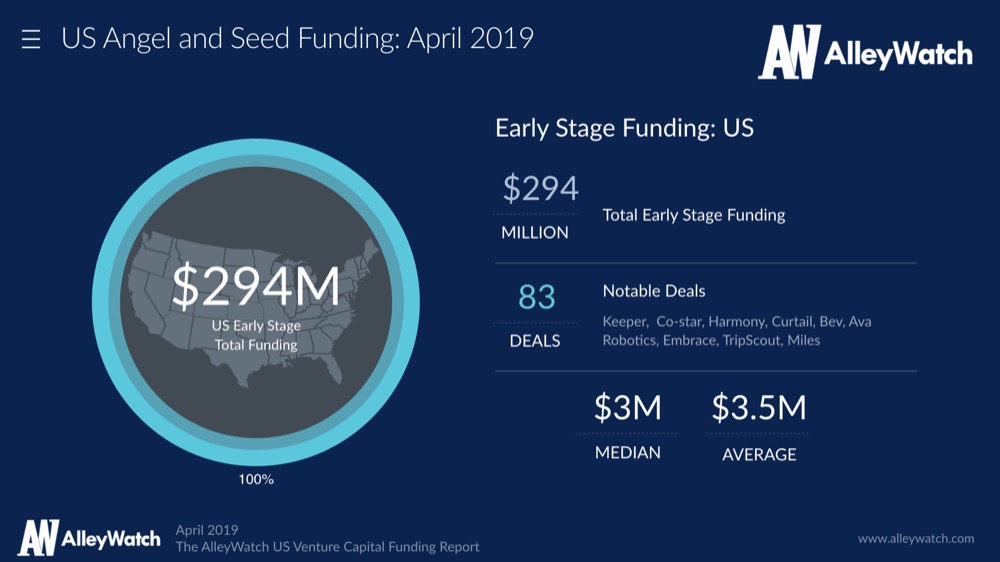Select the $3M median value
This screenshot has height=562, width=1000.
coord(627,408)
